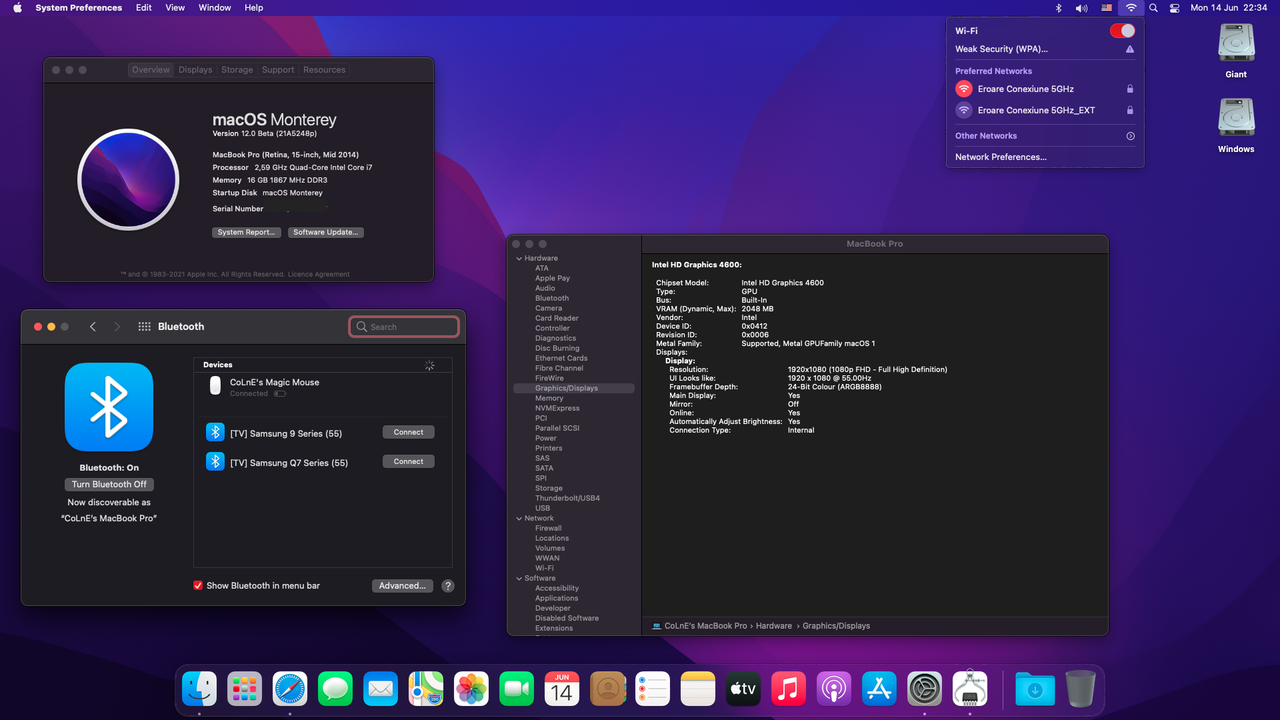Select Eroare Conexiune 5GHz_EXT network
The width and height of the screenshot is (1280, 720).
[1045, 110]
